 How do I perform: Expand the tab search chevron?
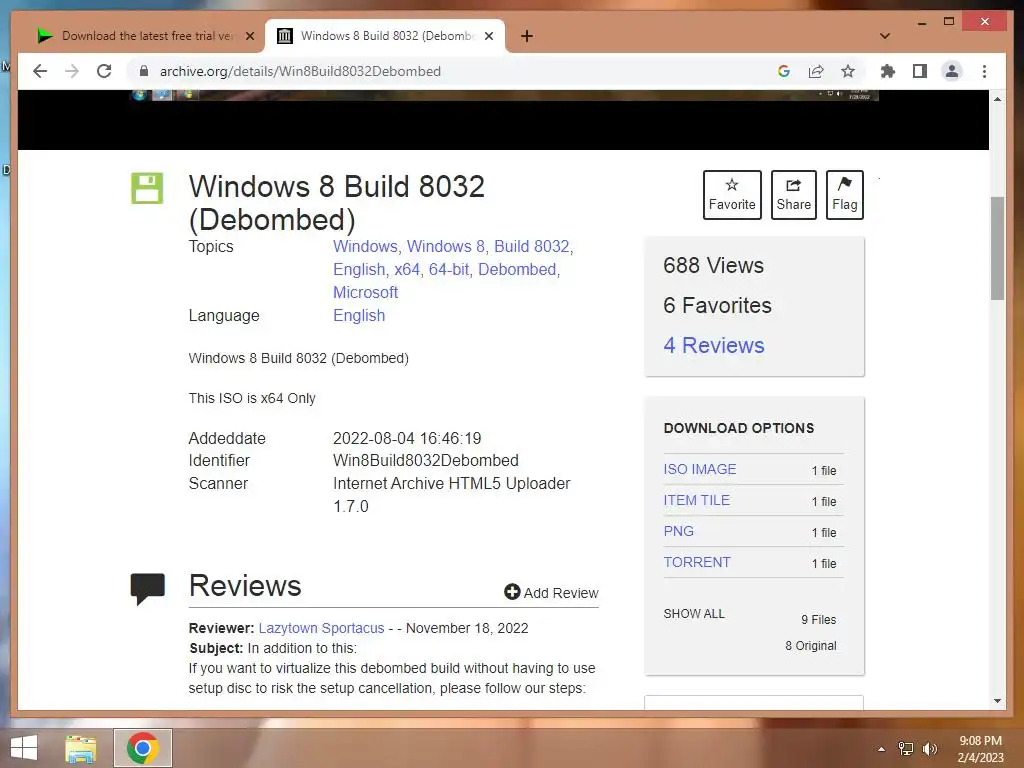point(884,36)
